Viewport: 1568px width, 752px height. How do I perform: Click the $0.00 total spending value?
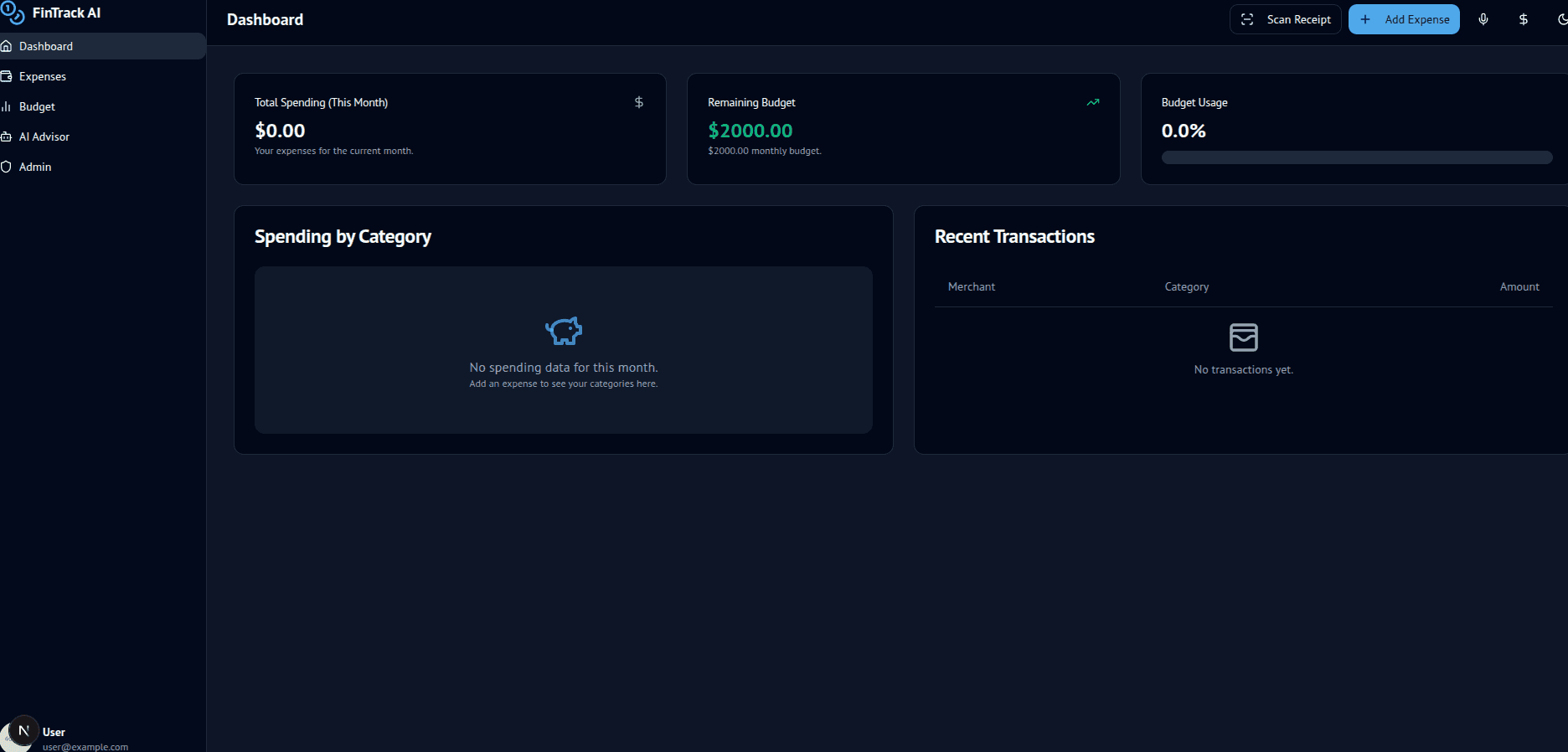click(280, 131)
